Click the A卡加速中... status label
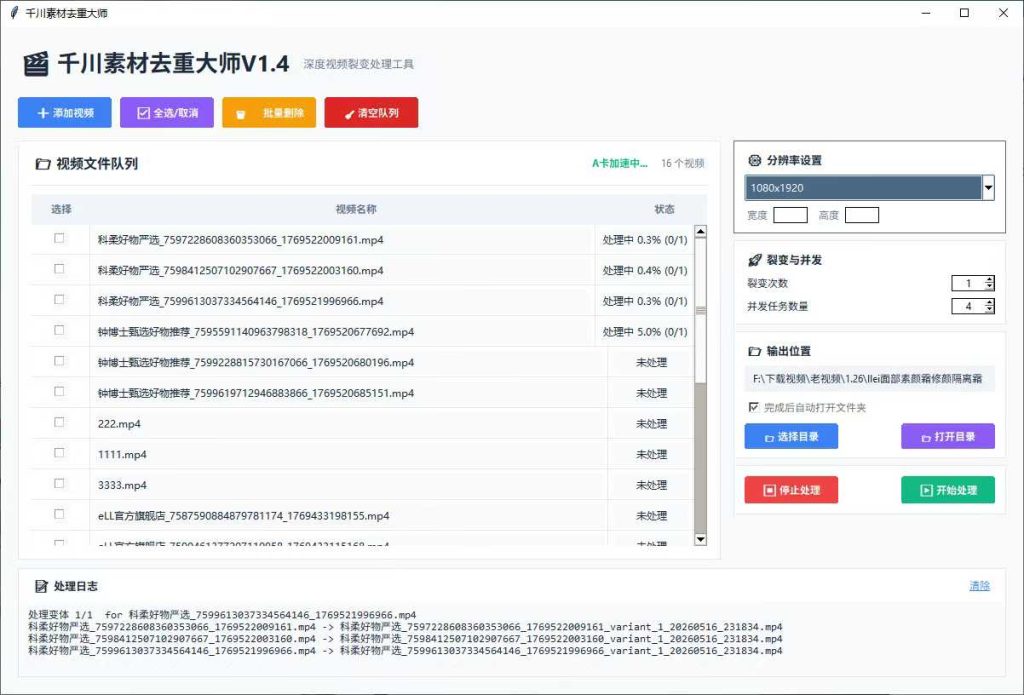 coord(620,163)
